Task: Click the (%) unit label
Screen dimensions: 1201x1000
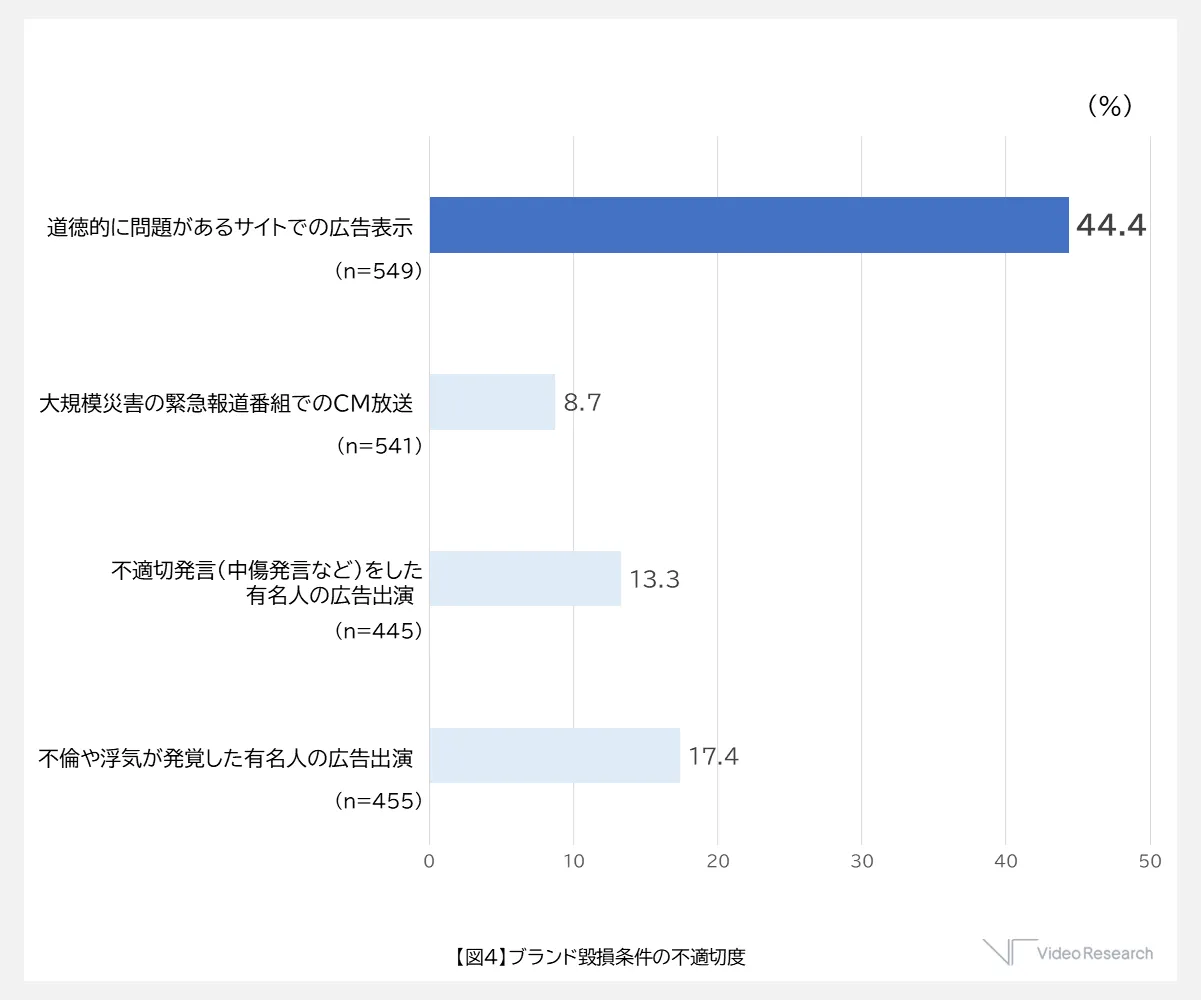Action: click(1109, 106)
